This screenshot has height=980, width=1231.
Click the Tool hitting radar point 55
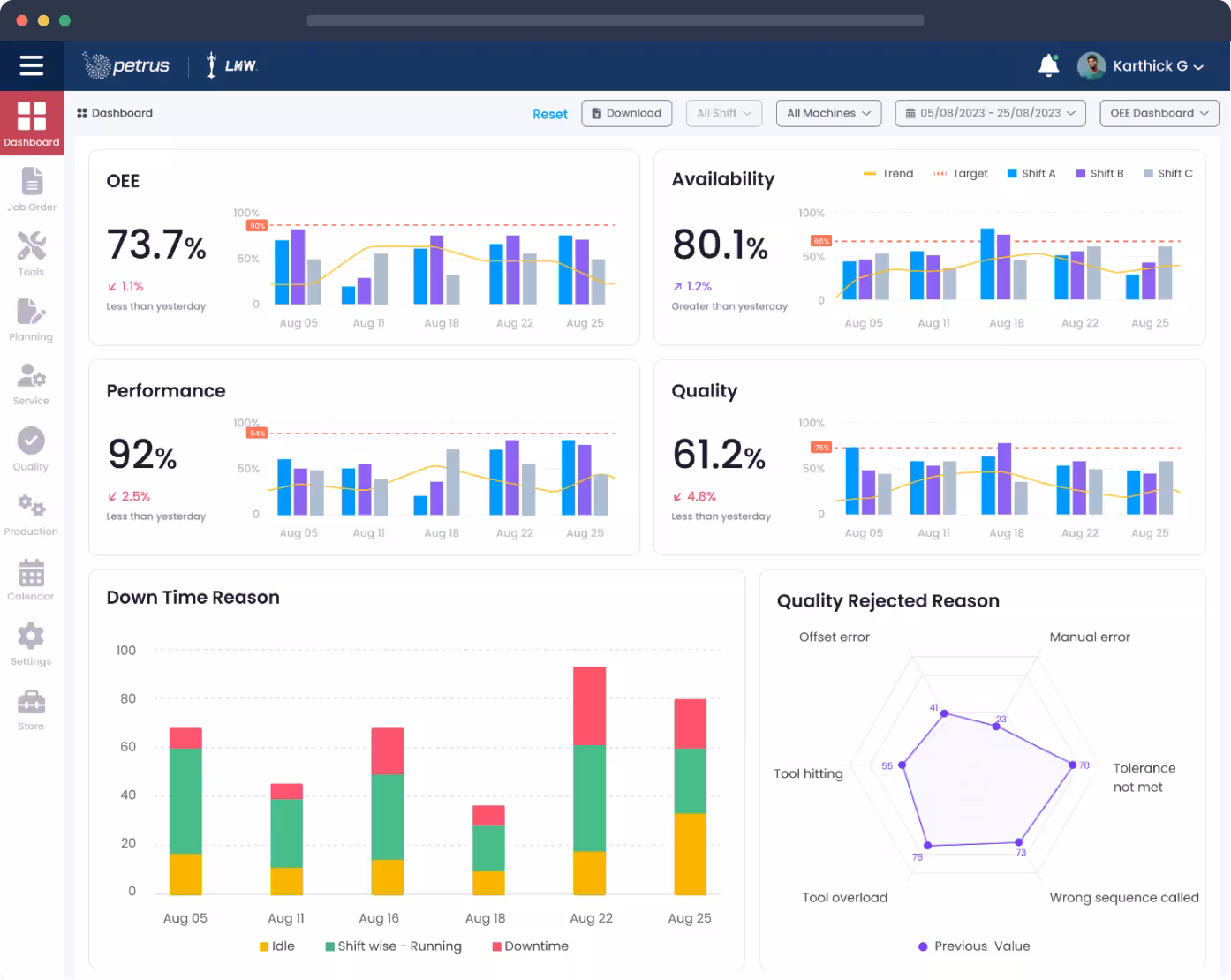(x=902, y=765)
